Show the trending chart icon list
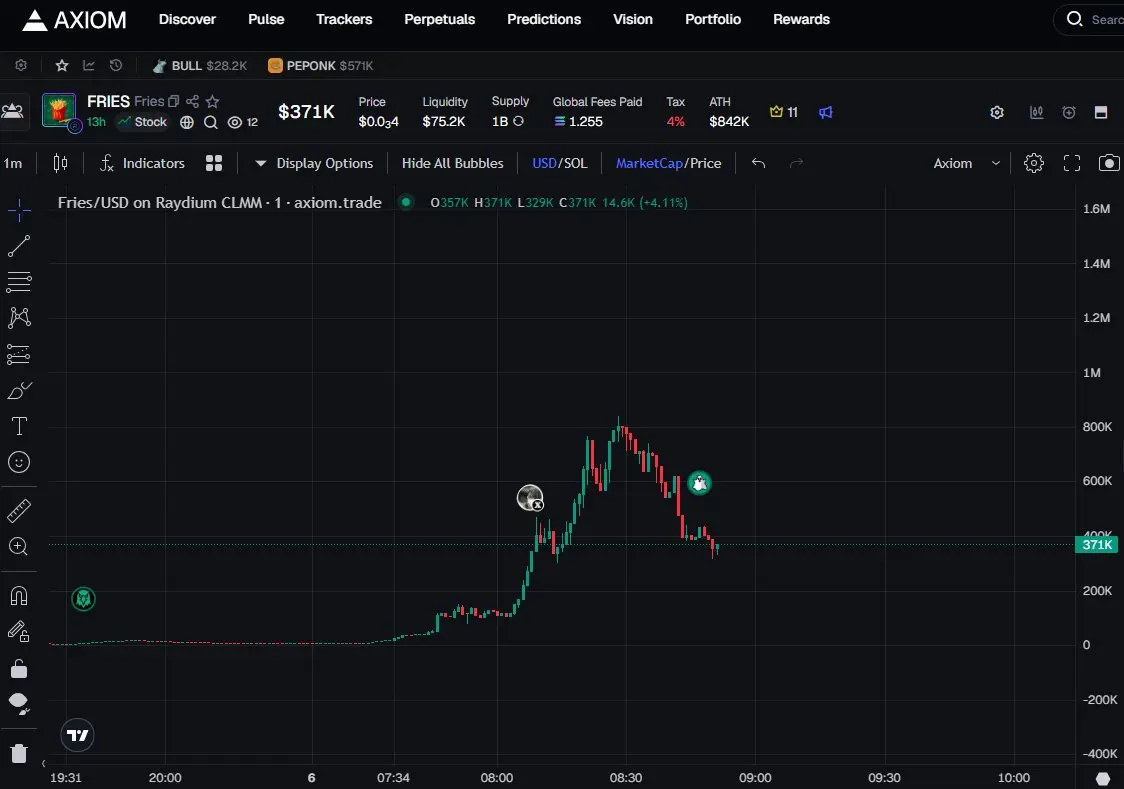Image resolution: width=1124 pixels, height=789 pixels. [x=89, y=65]
